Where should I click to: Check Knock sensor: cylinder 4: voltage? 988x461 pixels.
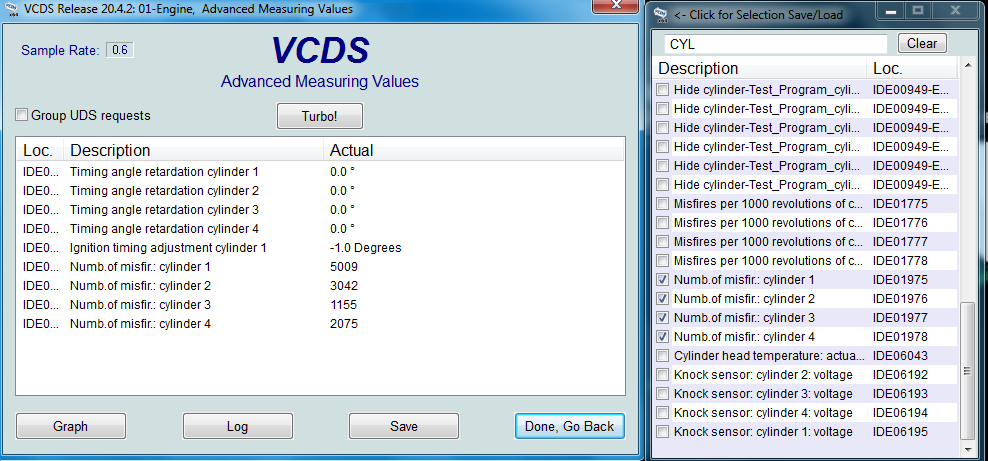point(663,413)
